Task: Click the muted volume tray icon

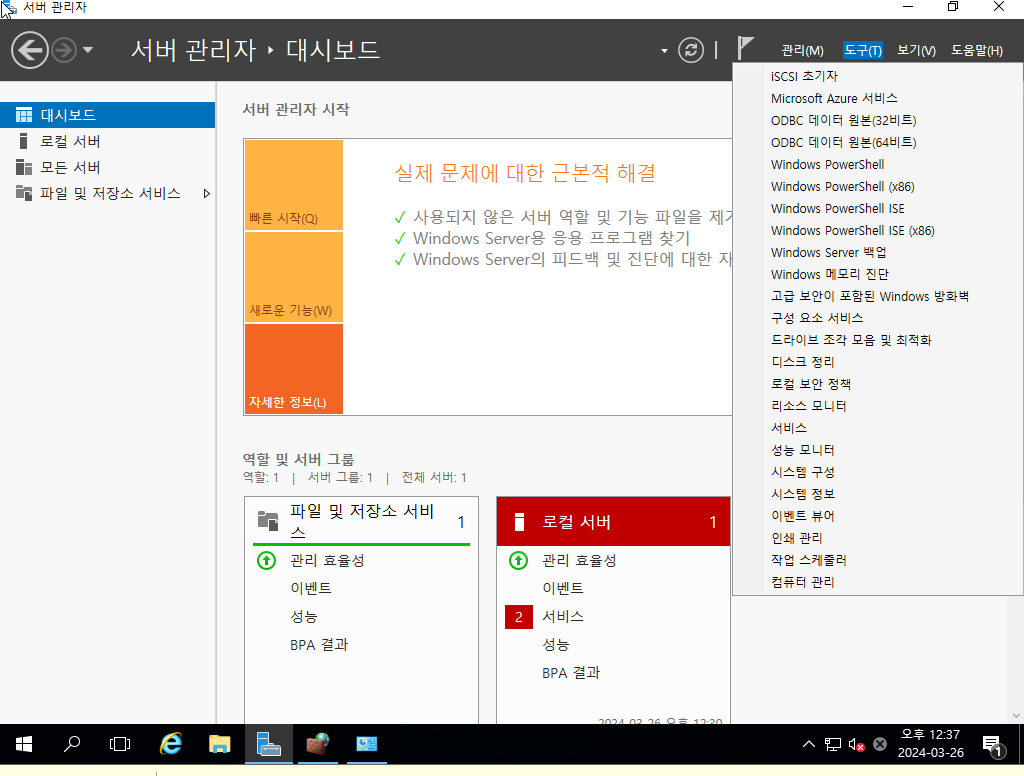Action: [856, 744]
